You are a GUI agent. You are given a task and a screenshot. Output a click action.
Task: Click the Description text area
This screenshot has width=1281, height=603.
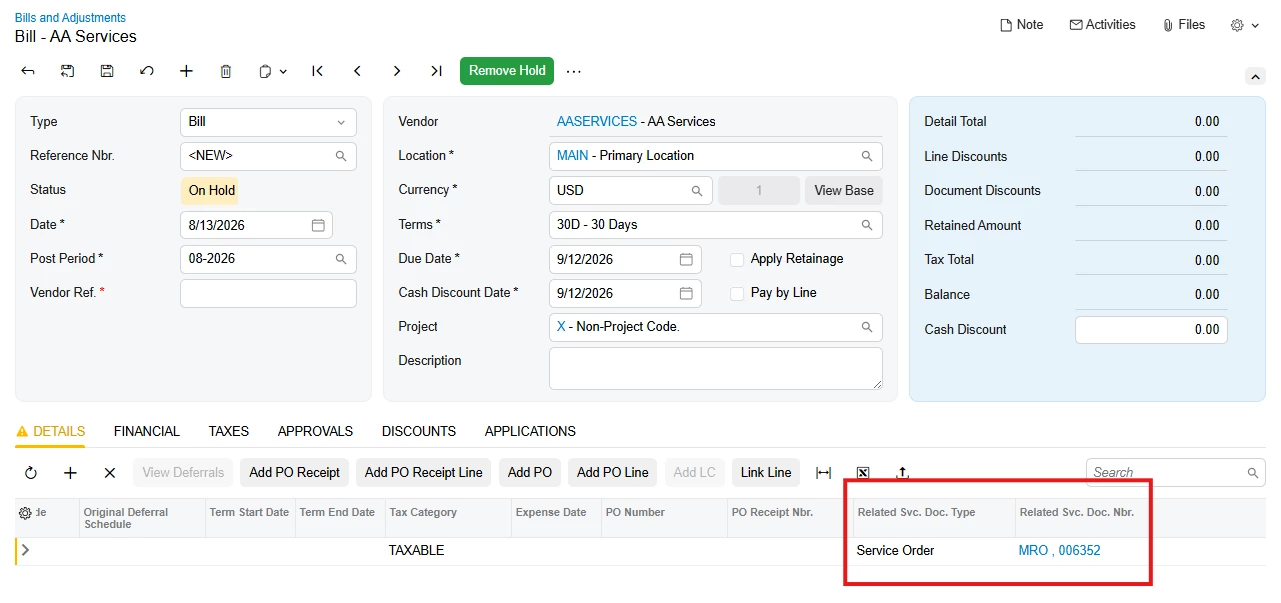[716, 368]
